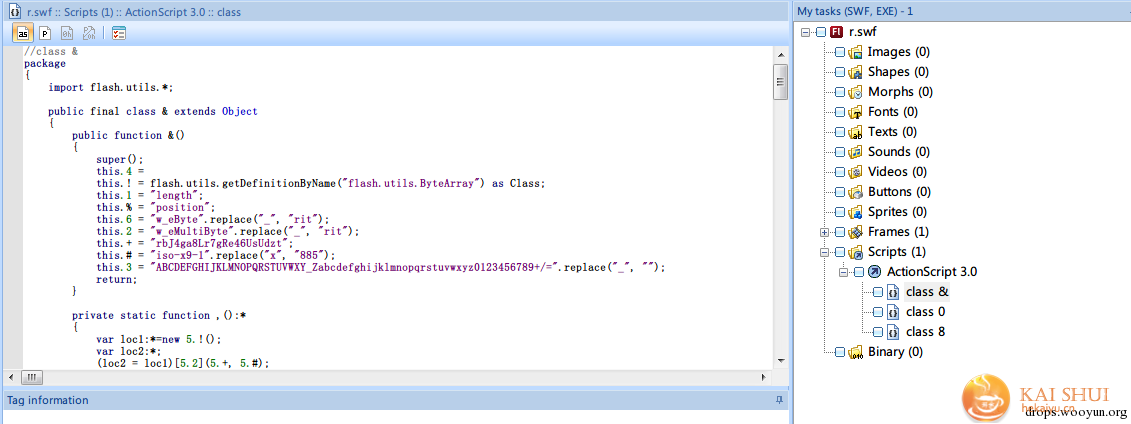Check the class 0 checkbox
1131x424 pixels.
click(877, 312)
